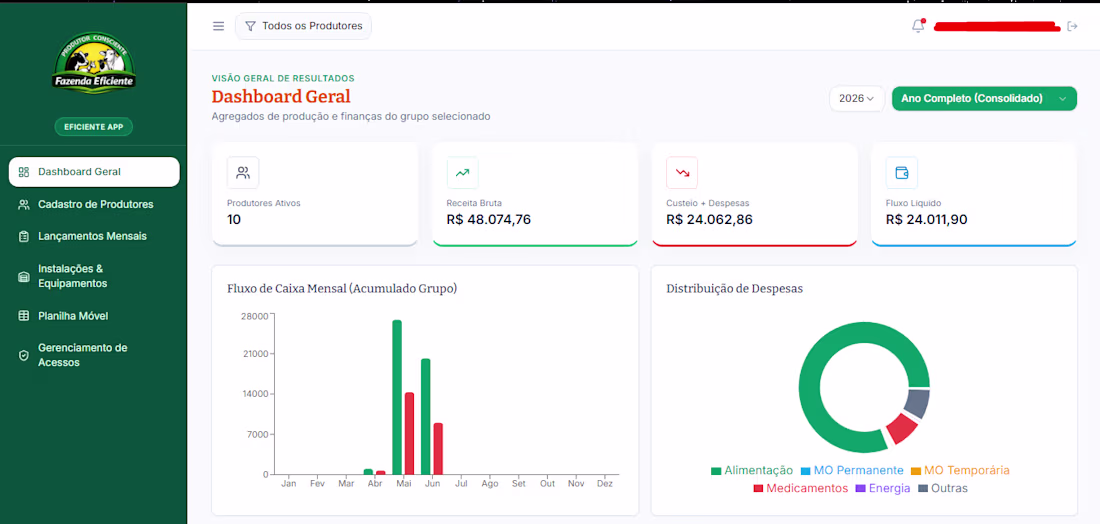Click the value R$ 24.062,86
Screen dimensions: 1100x524
click(709, 220)
